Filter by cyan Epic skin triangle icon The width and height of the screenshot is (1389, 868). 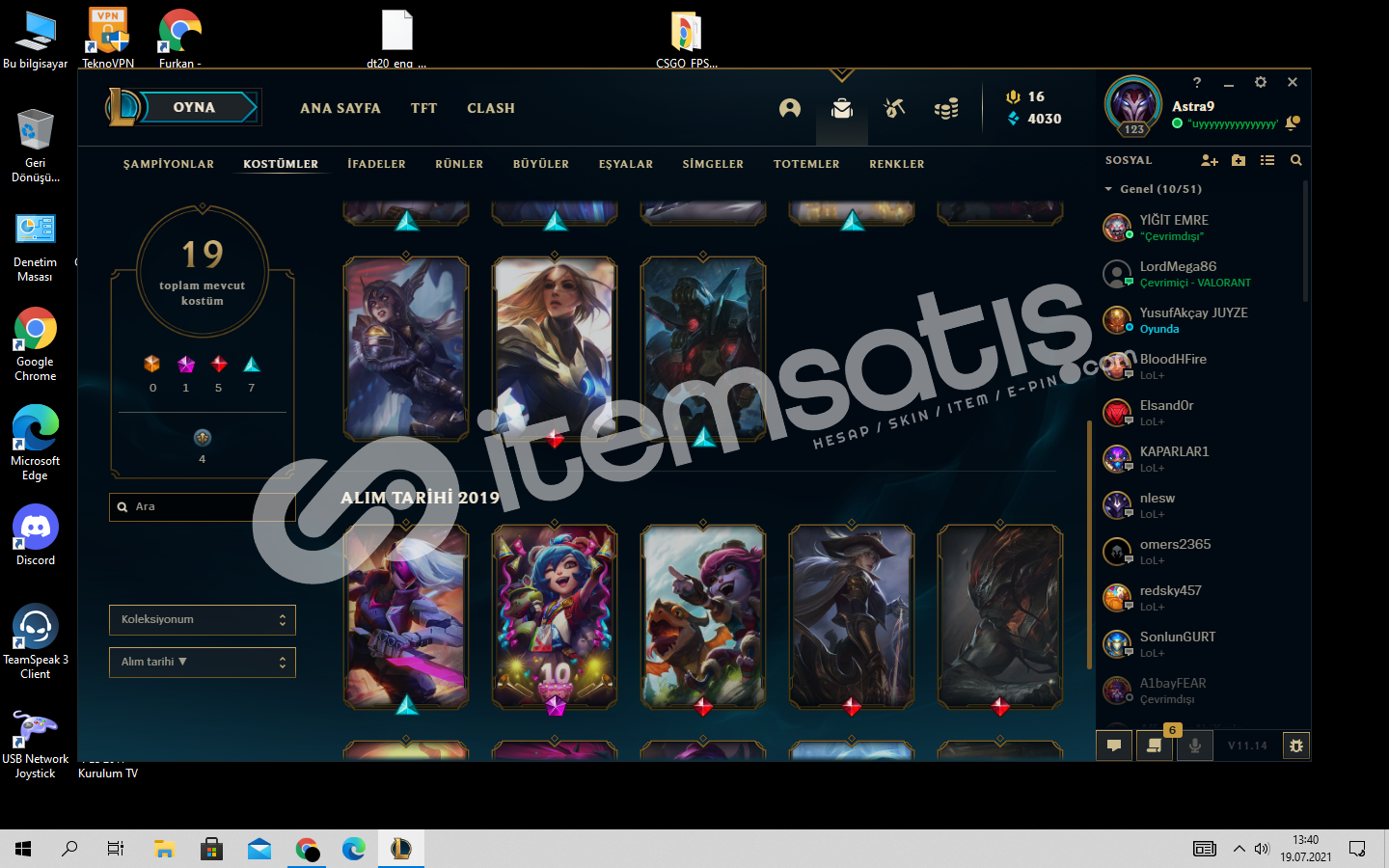click(252, 364)
